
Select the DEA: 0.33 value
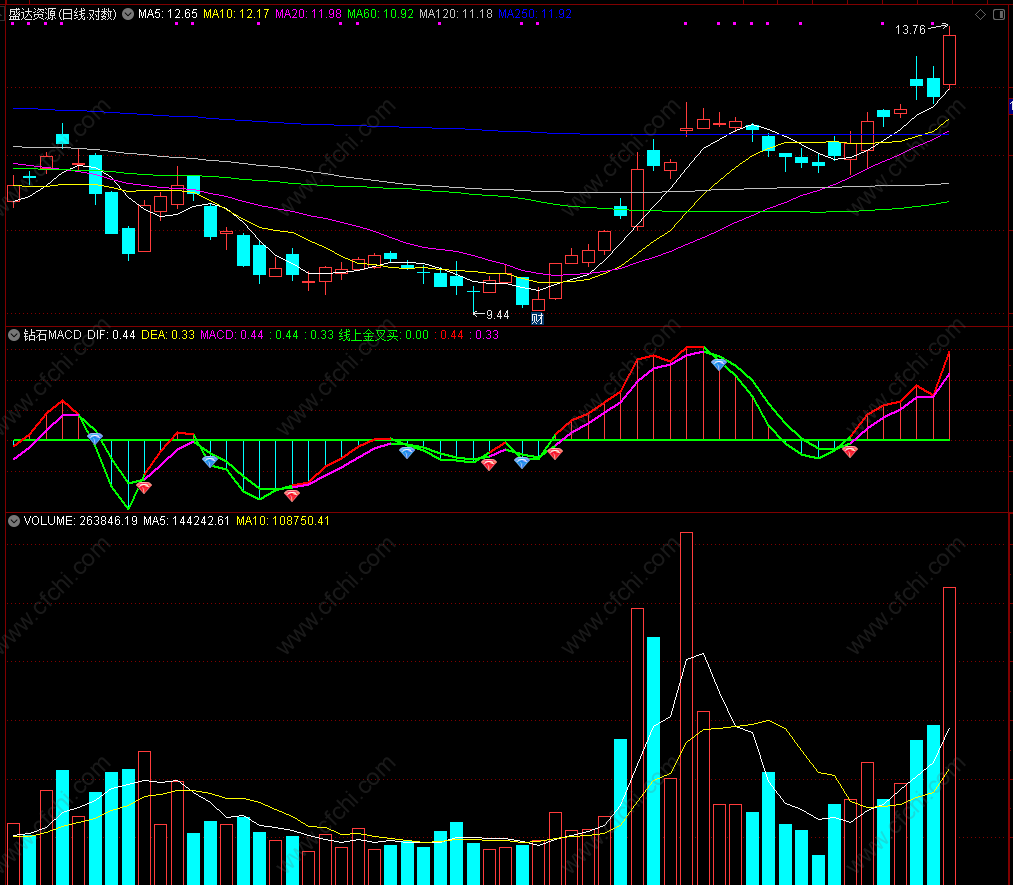pyautogui.click(x=168, y=335)
